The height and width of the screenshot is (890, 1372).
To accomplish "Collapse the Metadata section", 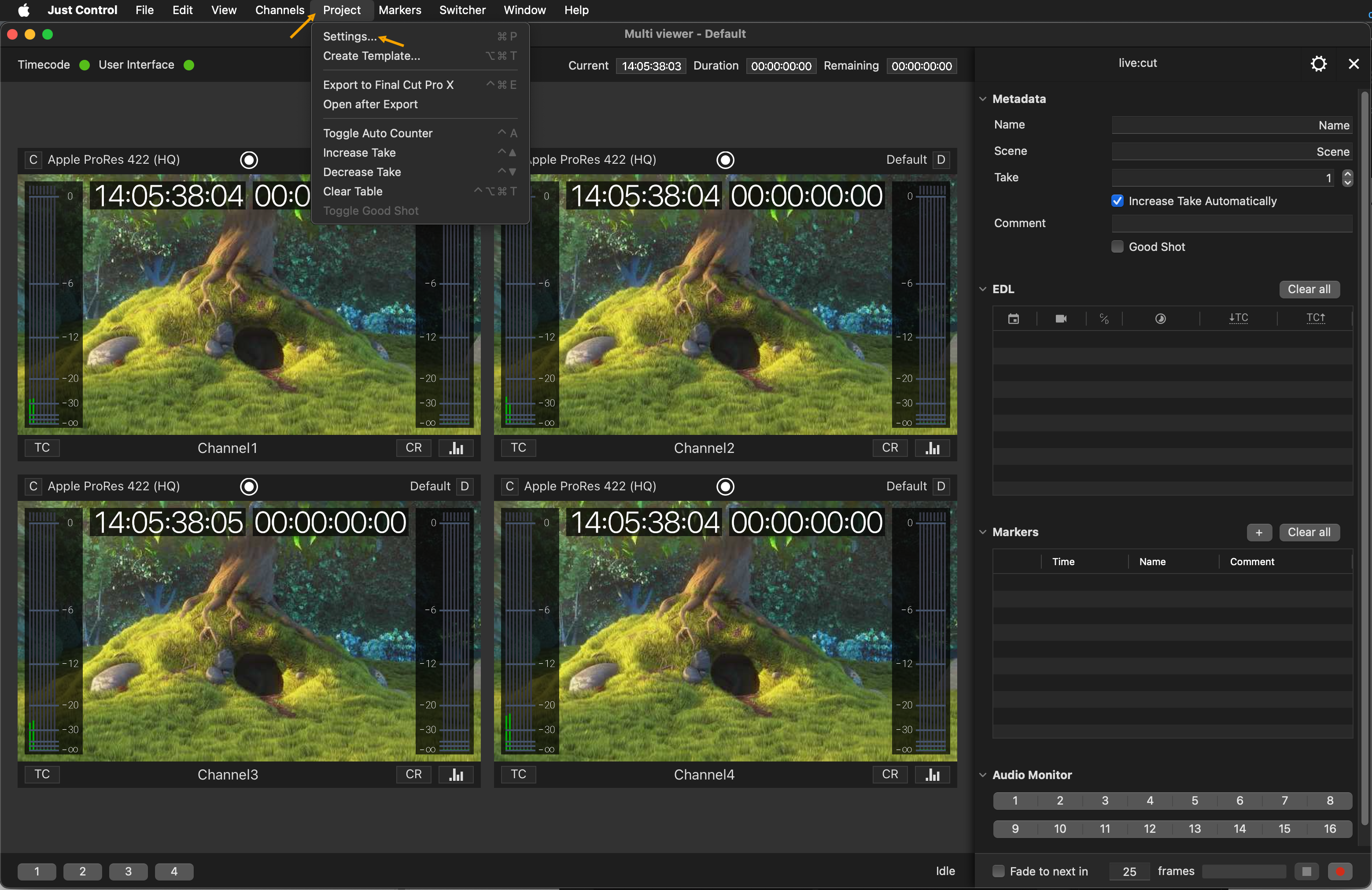I will tap(983, 99).
